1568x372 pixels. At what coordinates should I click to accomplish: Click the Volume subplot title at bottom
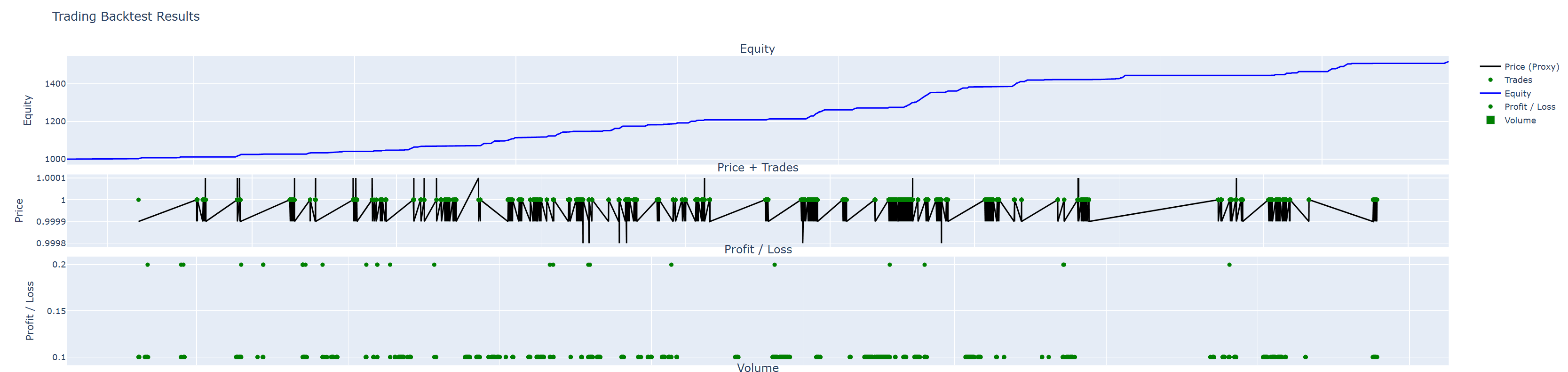pyautogui.click(x=757, y=367)
